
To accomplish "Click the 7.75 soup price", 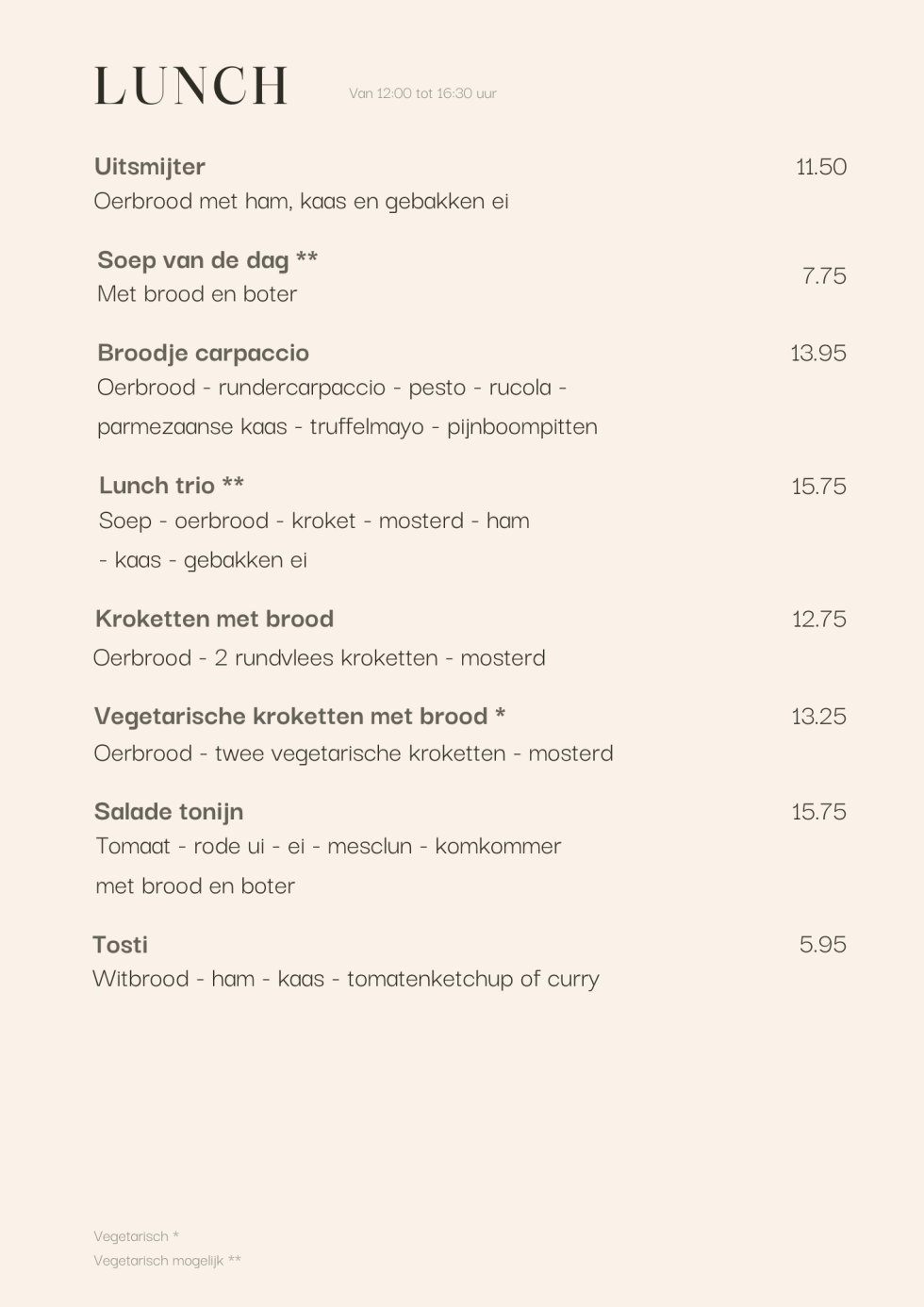I will (823, 275).
